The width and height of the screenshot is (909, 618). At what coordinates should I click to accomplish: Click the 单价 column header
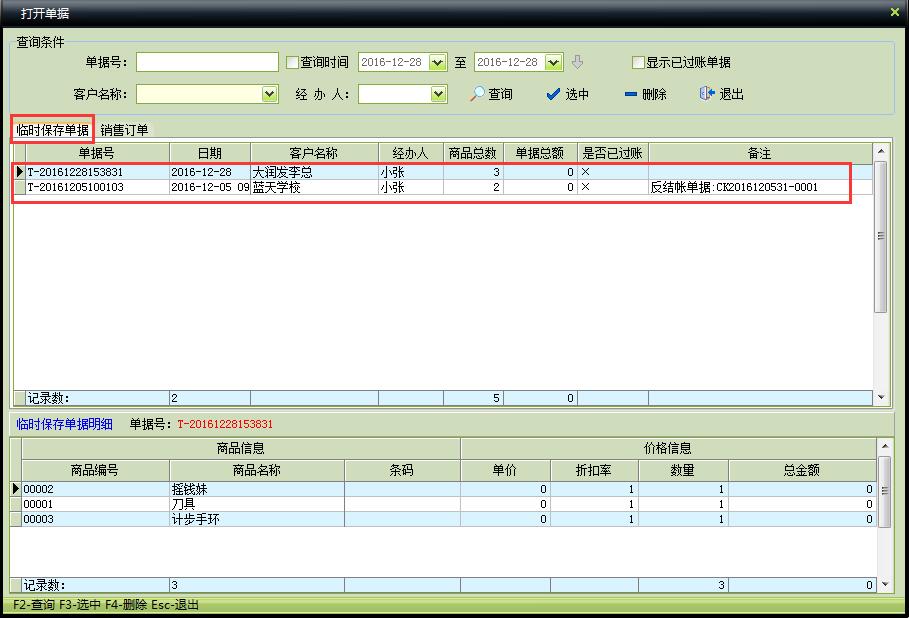[505, 470]
